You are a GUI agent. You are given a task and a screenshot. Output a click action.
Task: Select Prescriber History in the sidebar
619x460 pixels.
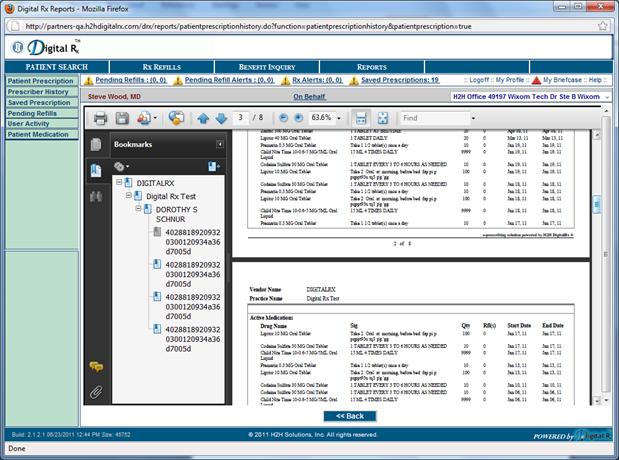click(x=38, y=91)
